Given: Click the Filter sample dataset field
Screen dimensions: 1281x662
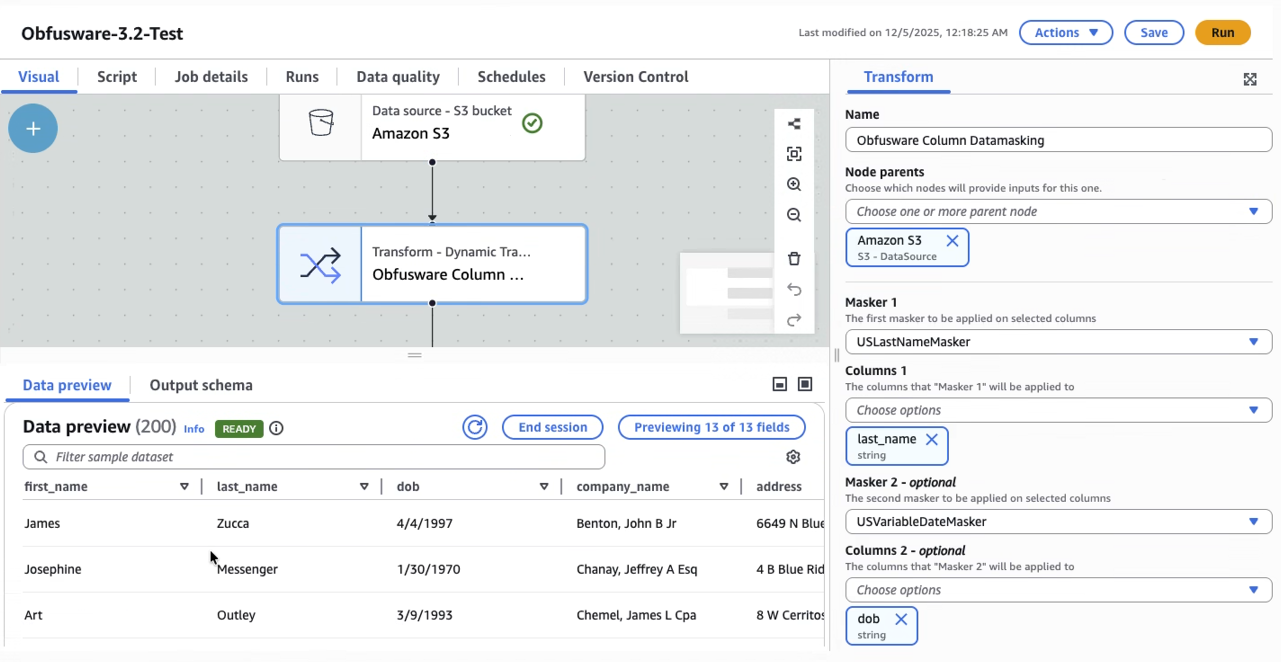Looking at the screenshot, I should coord(314,457).
